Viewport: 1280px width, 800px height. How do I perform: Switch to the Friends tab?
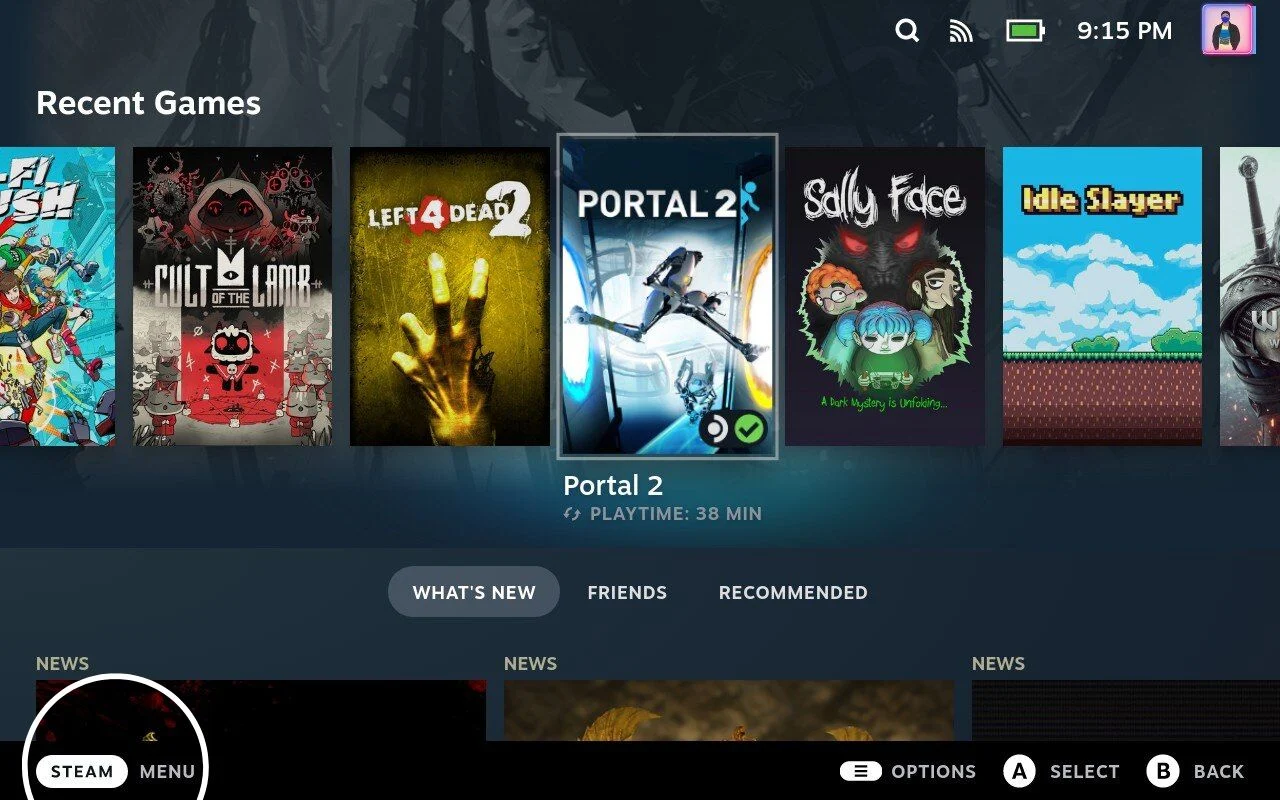click(x=627, y=592)
